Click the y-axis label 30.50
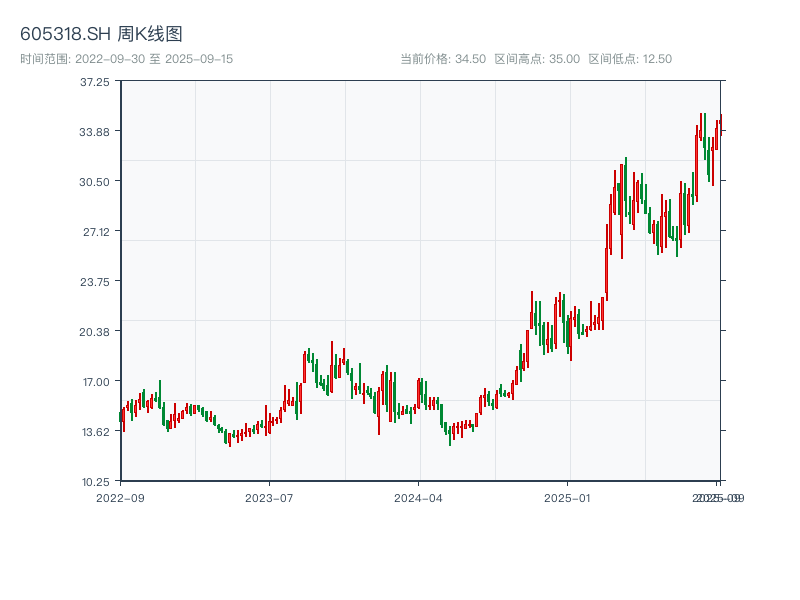Screen dimensions: 800x600 (94, 182)
